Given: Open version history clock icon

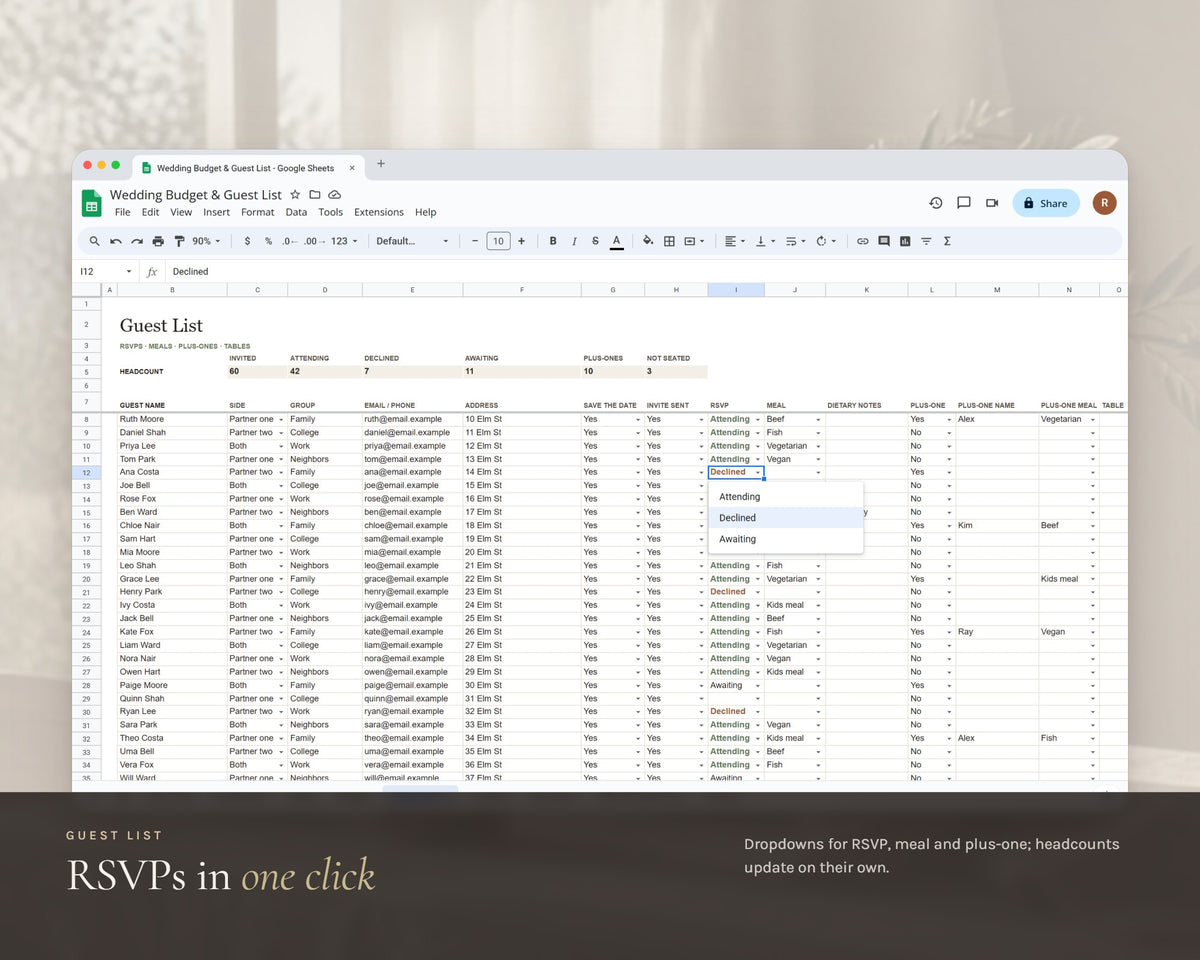Looking at the screenshot, I should (x=936, y=203).
